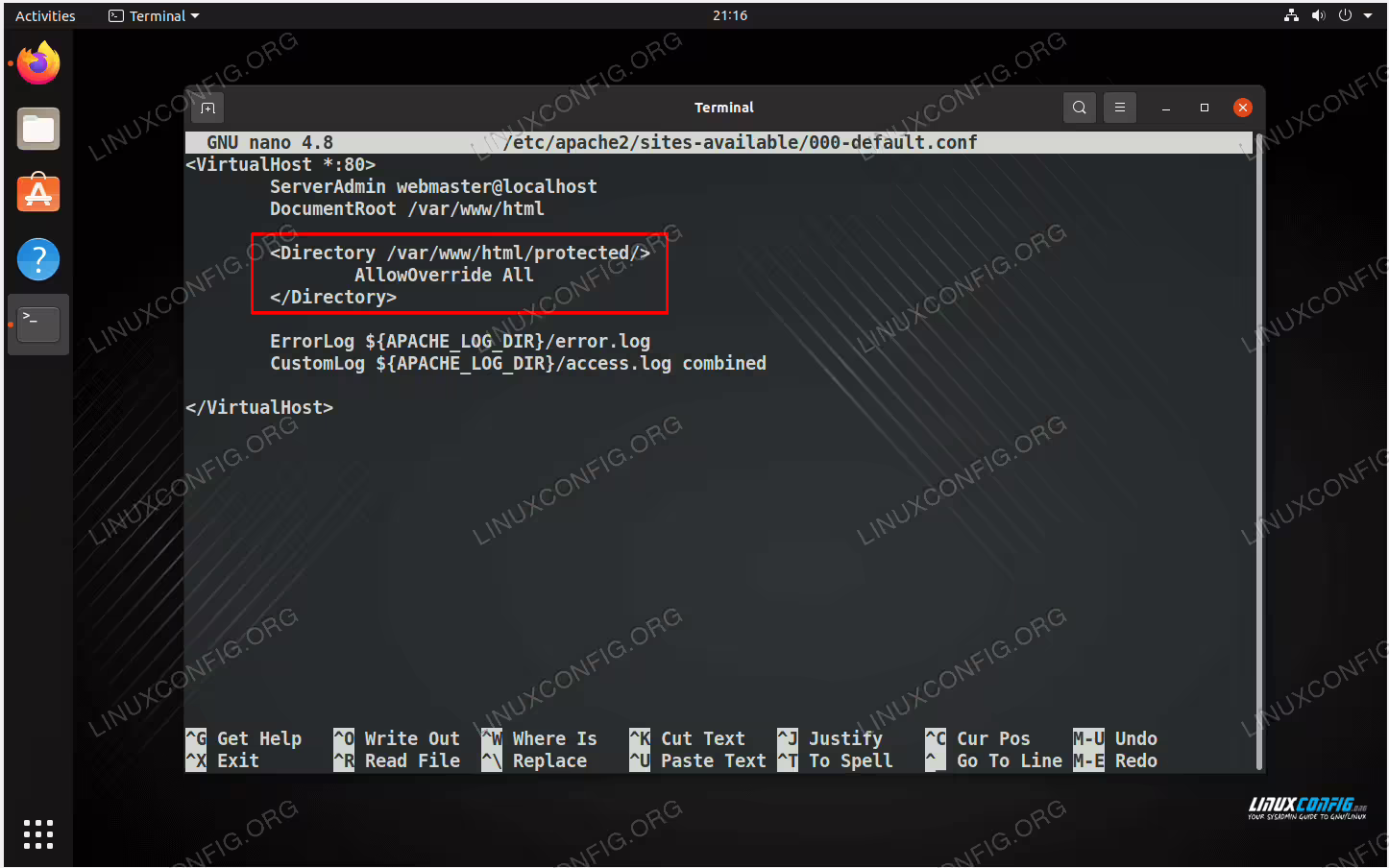Open the Files app in dock
This screenshot has width=1389, height=868.
[38, 129]
